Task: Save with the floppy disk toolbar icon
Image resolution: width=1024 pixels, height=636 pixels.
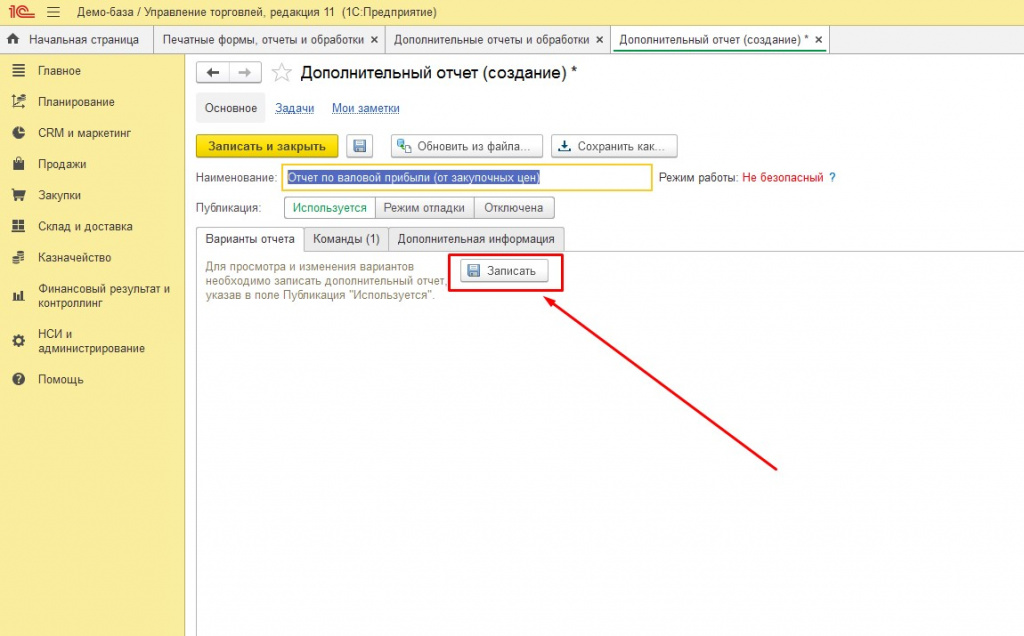Action: 360,146
